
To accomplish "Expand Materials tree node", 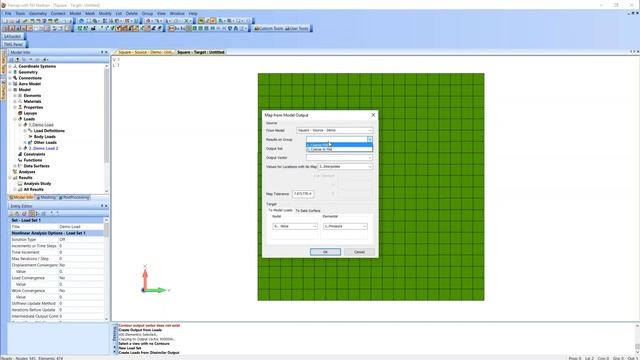I will (15, 101).
